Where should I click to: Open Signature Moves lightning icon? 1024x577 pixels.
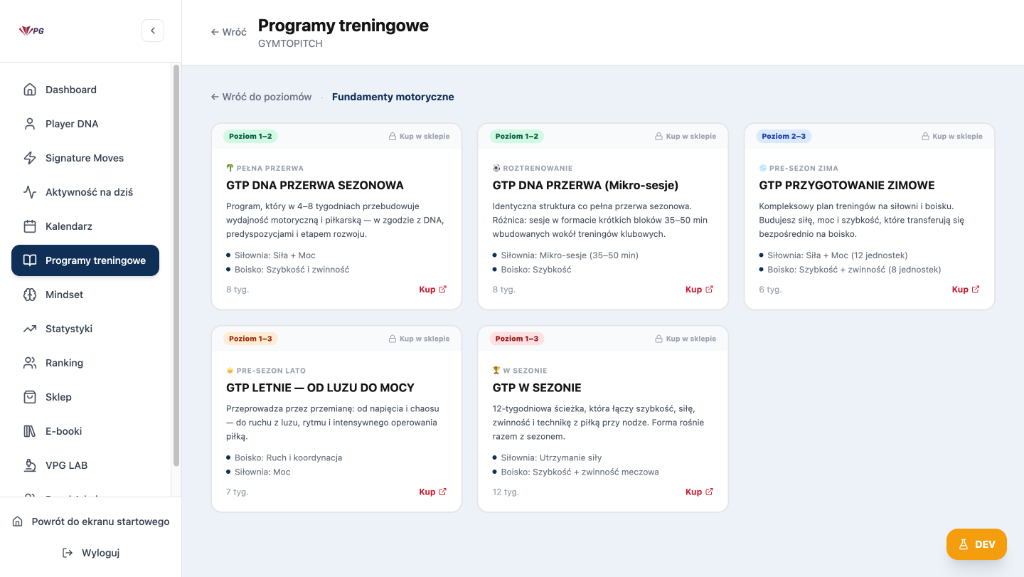click(29, 158)
